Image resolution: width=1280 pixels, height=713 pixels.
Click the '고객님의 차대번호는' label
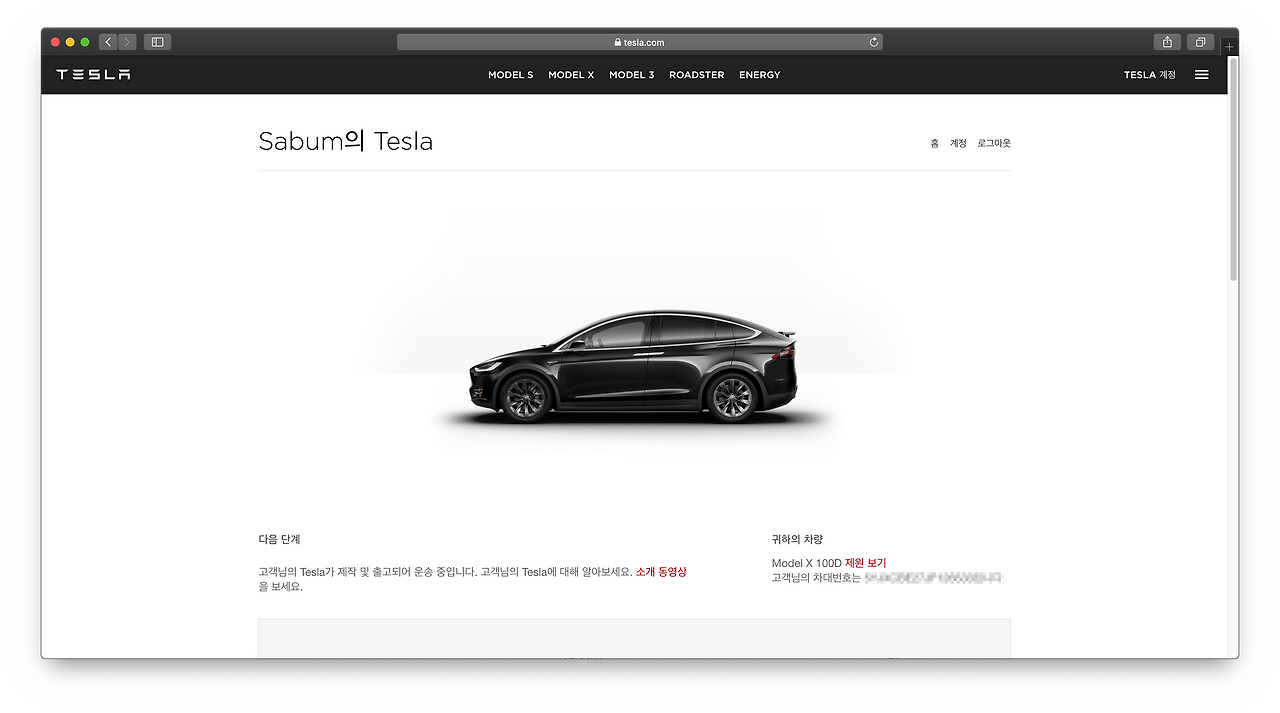click(816, 578)
